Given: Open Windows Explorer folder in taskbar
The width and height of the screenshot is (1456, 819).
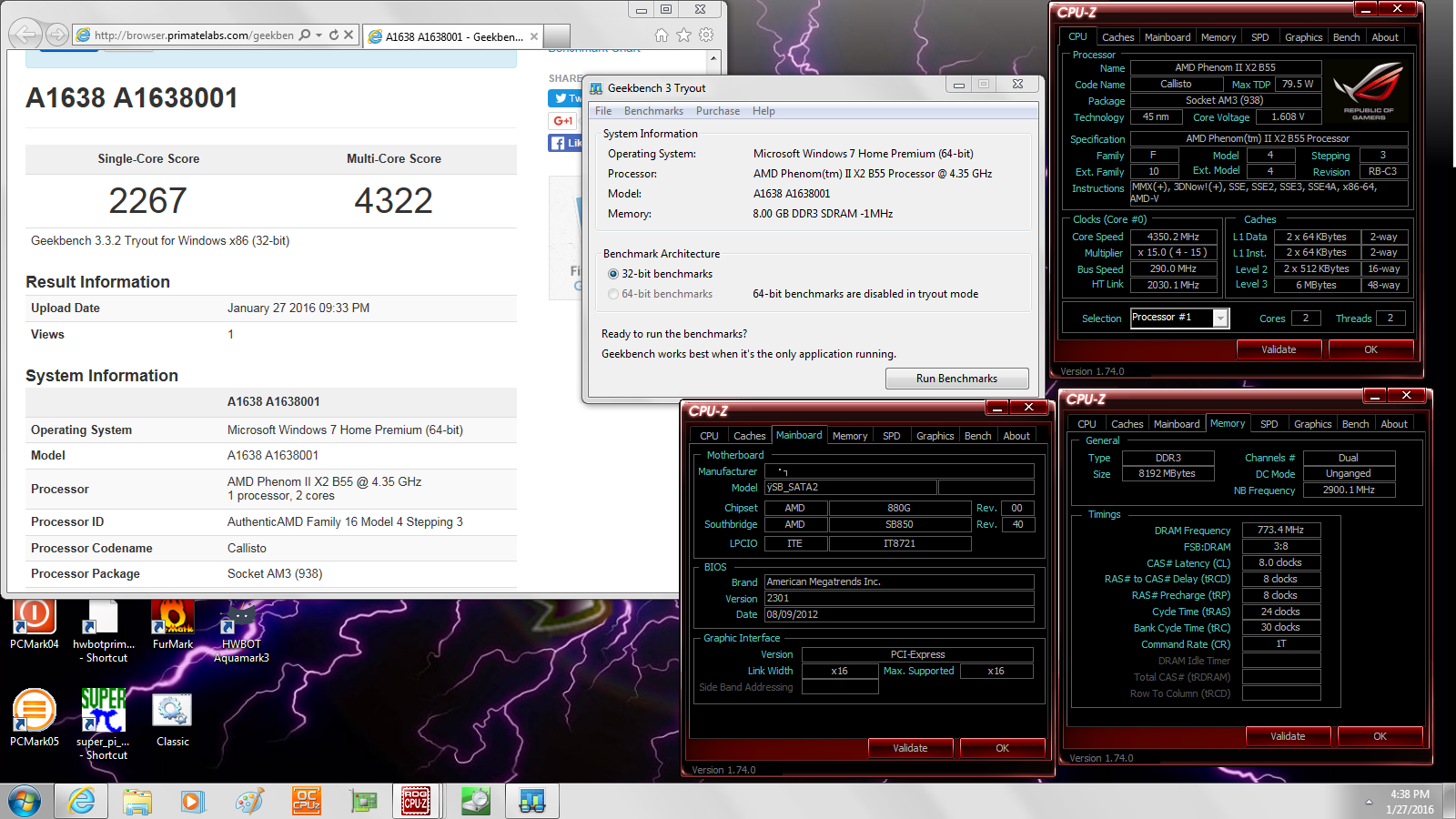Looking at the screenshot, I should tap(137, 802).
